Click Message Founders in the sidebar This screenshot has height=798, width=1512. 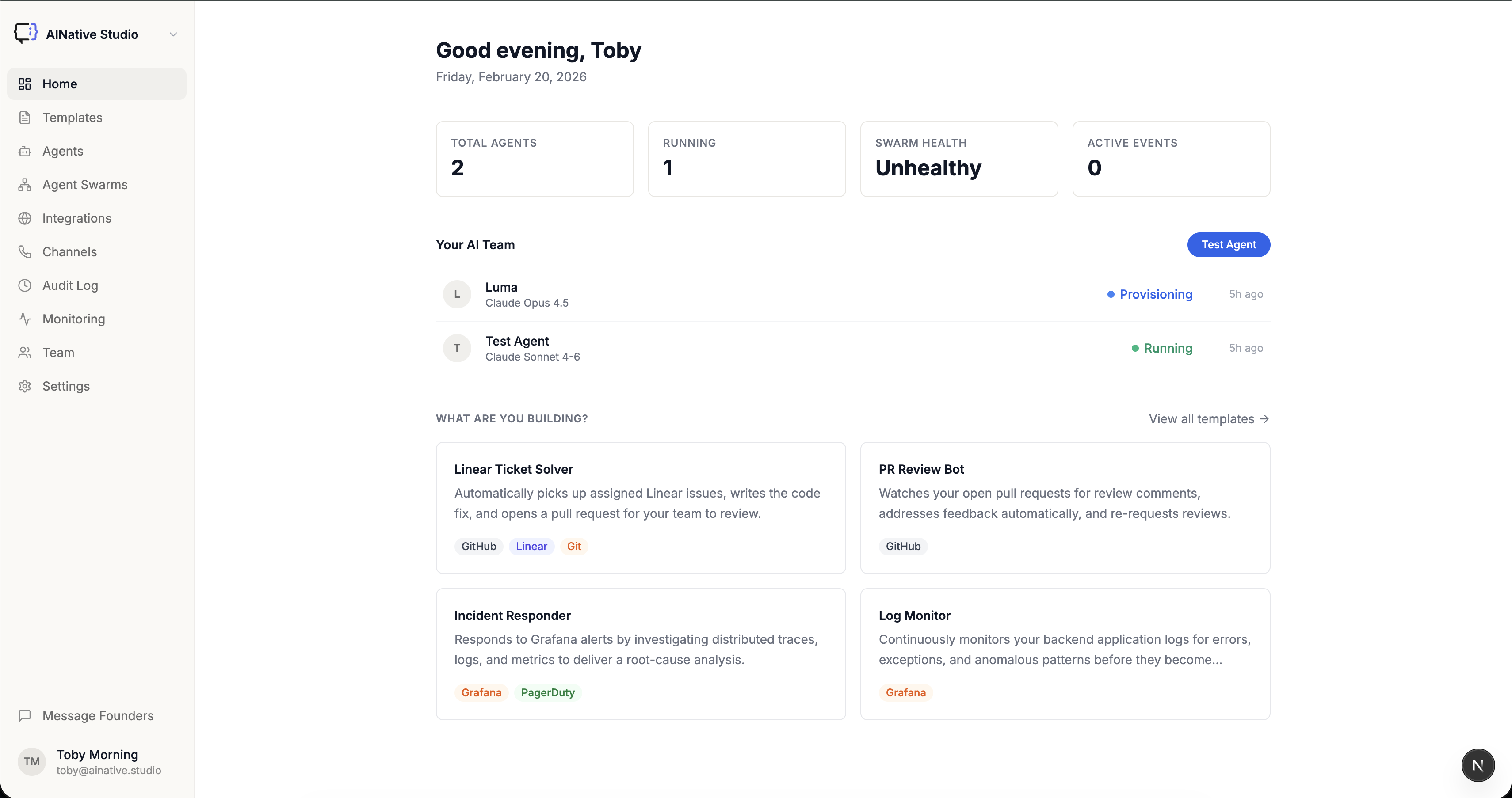[97, 716]
